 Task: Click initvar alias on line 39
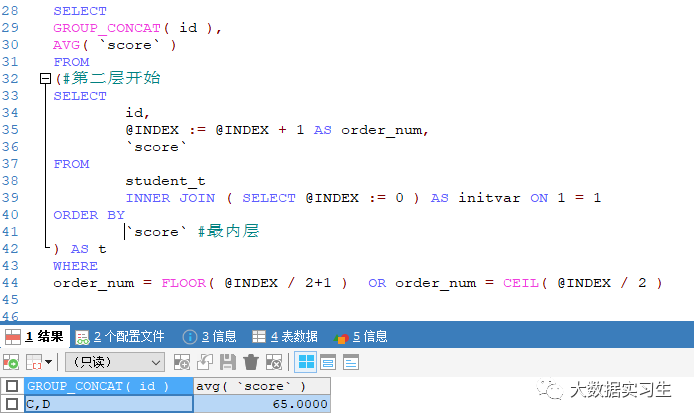[489, 198]
